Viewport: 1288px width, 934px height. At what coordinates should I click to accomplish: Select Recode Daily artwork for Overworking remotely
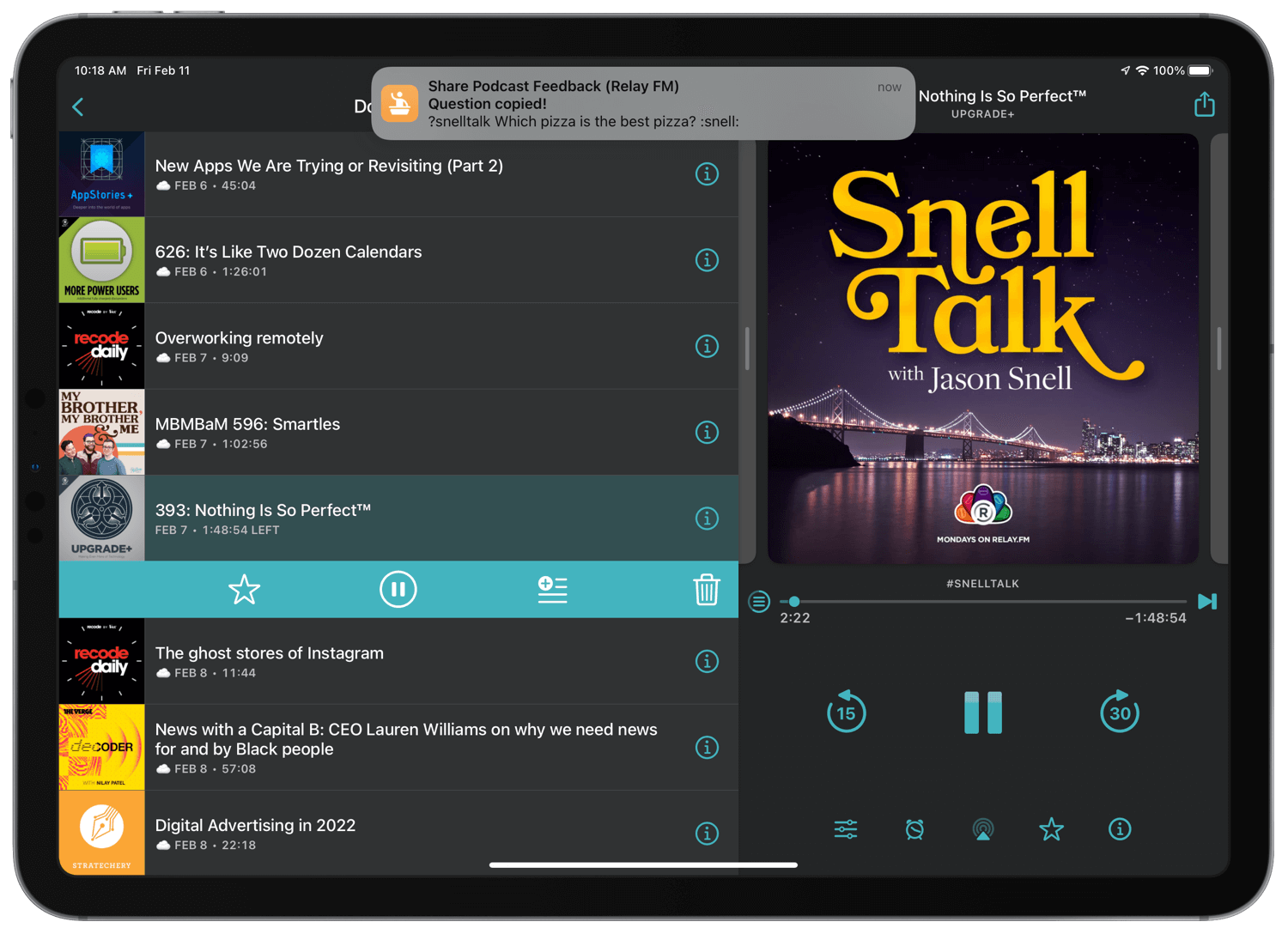[101, 346]
